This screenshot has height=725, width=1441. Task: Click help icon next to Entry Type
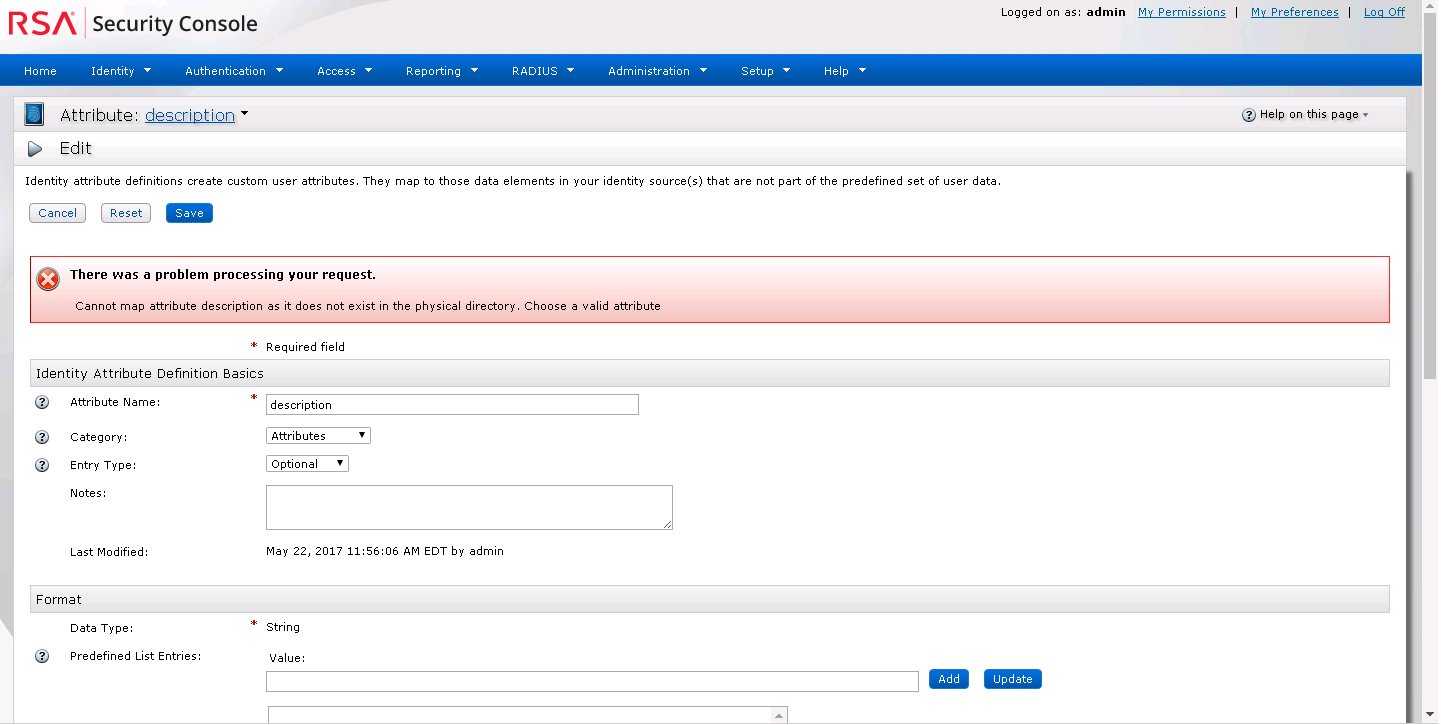click(42, 466)
